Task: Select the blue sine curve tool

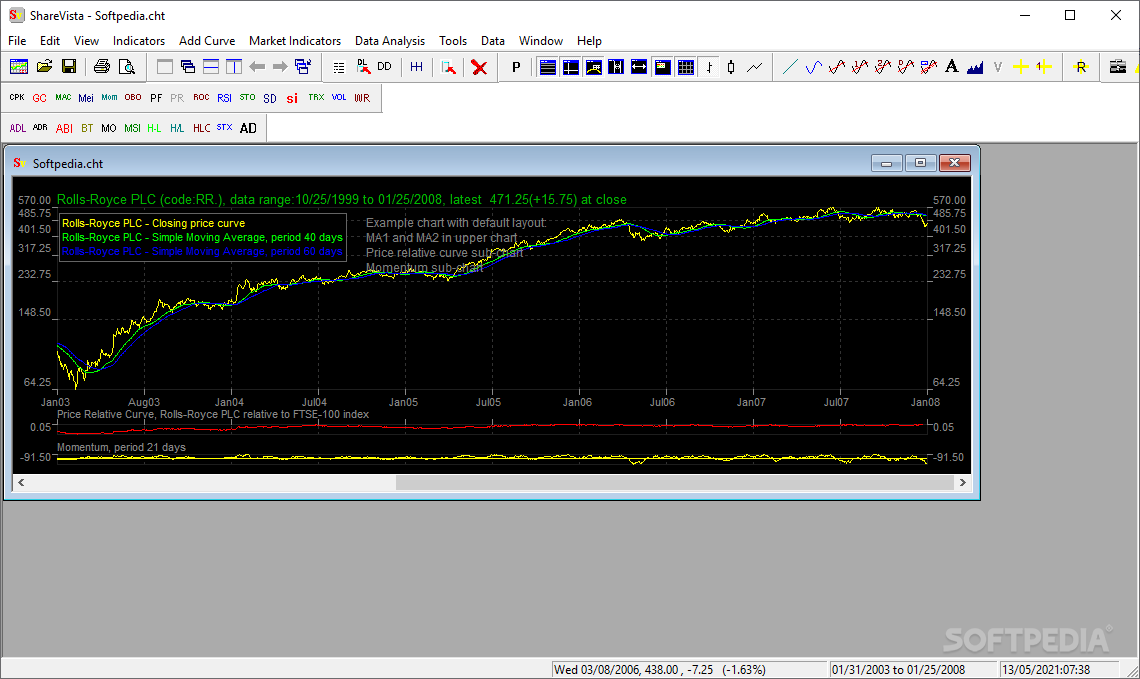Action: pos(814,68)
